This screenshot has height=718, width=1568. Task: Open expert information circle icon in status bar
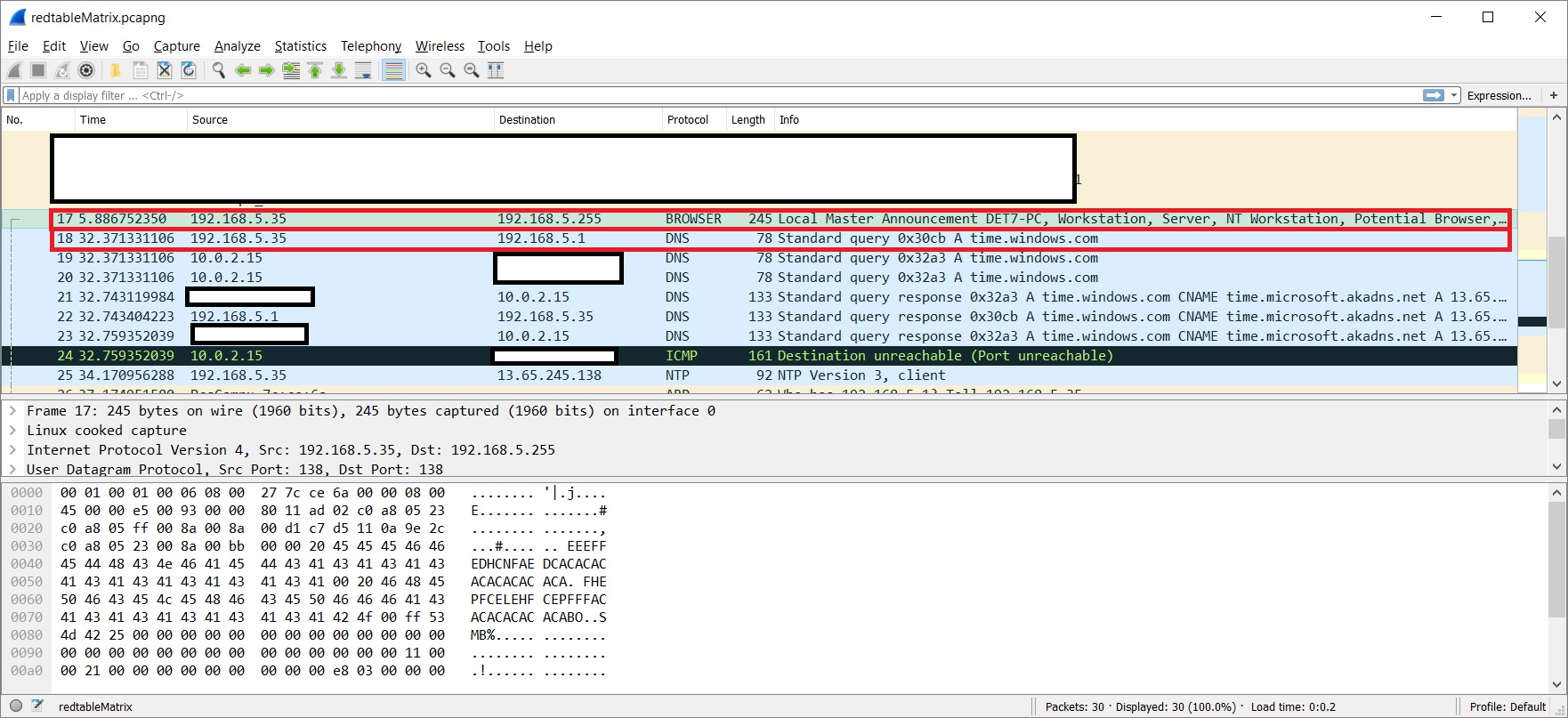(x=16, y=706)
